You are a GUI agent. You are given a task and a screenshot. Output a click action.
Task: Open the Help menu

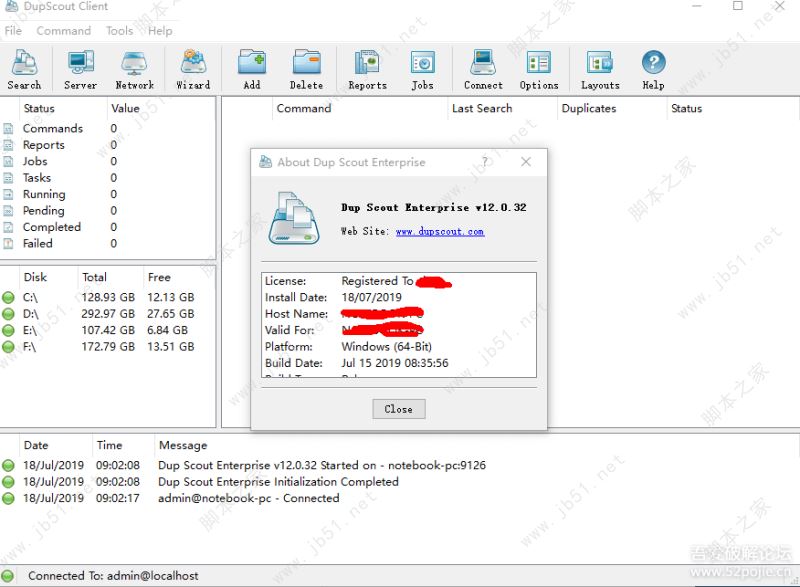tap(160, 31)
